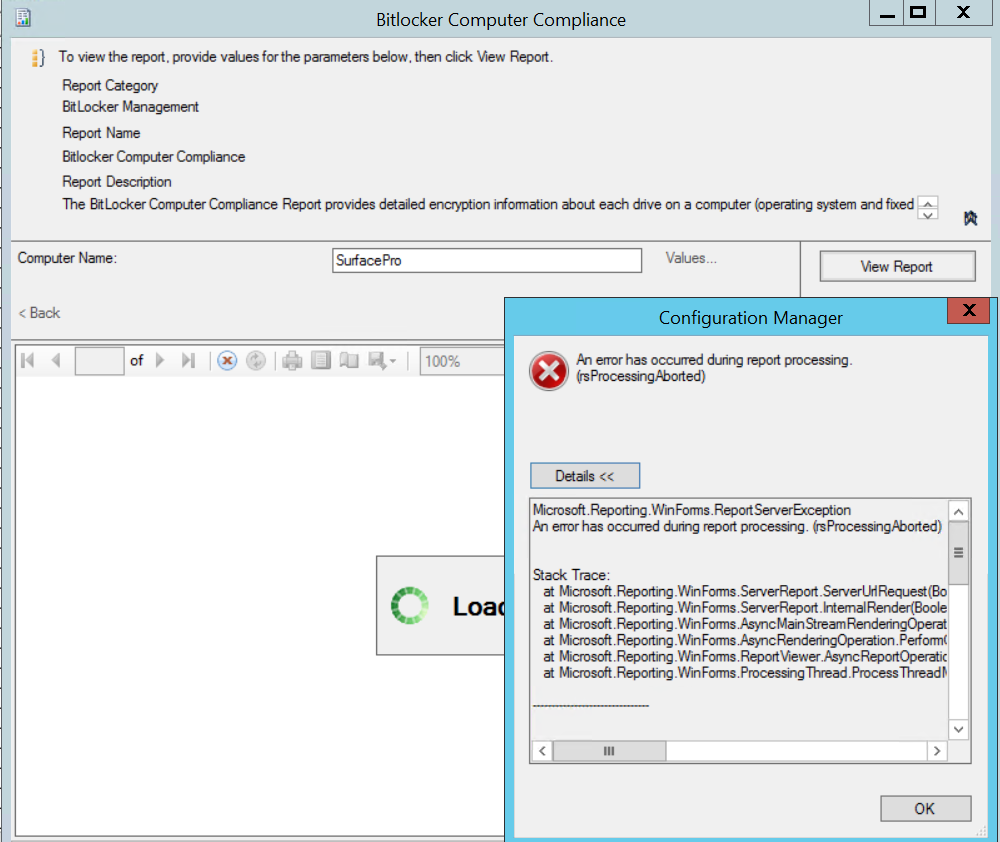Click the ReportViewer.AsyncReportOperation stack trace line
The height and width of the screenshot is (842, 1000).
pos(745,656)
